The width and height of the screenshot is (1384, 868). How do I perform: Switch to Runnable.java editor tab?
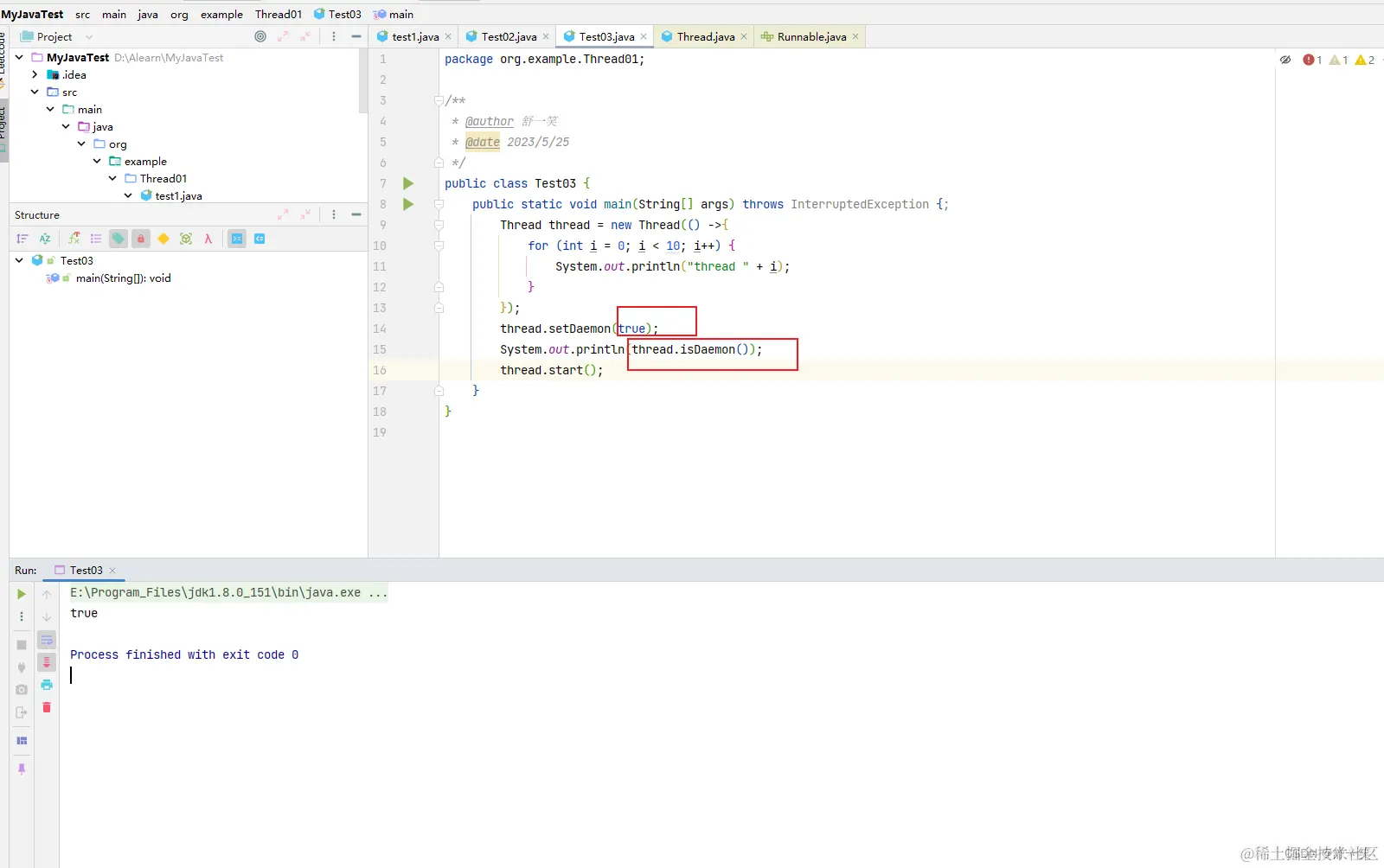[x=810, y=36]
